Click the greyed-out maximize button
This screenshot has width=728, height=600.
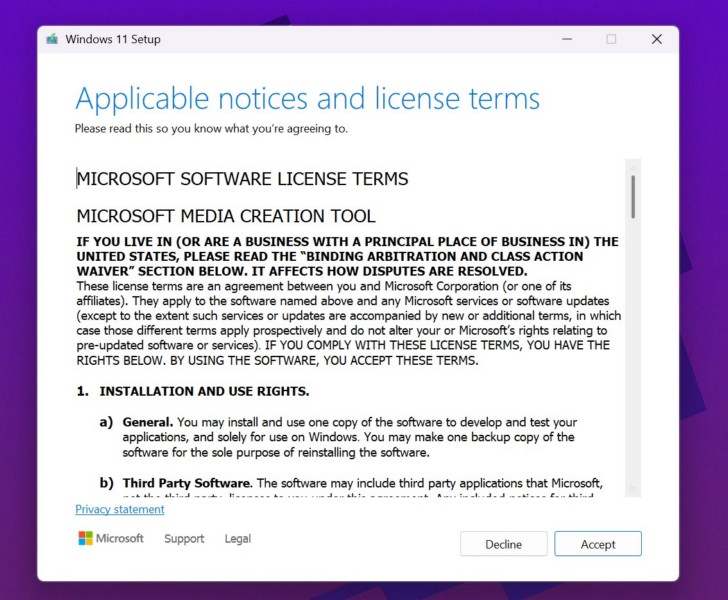[x=611, y=39]
